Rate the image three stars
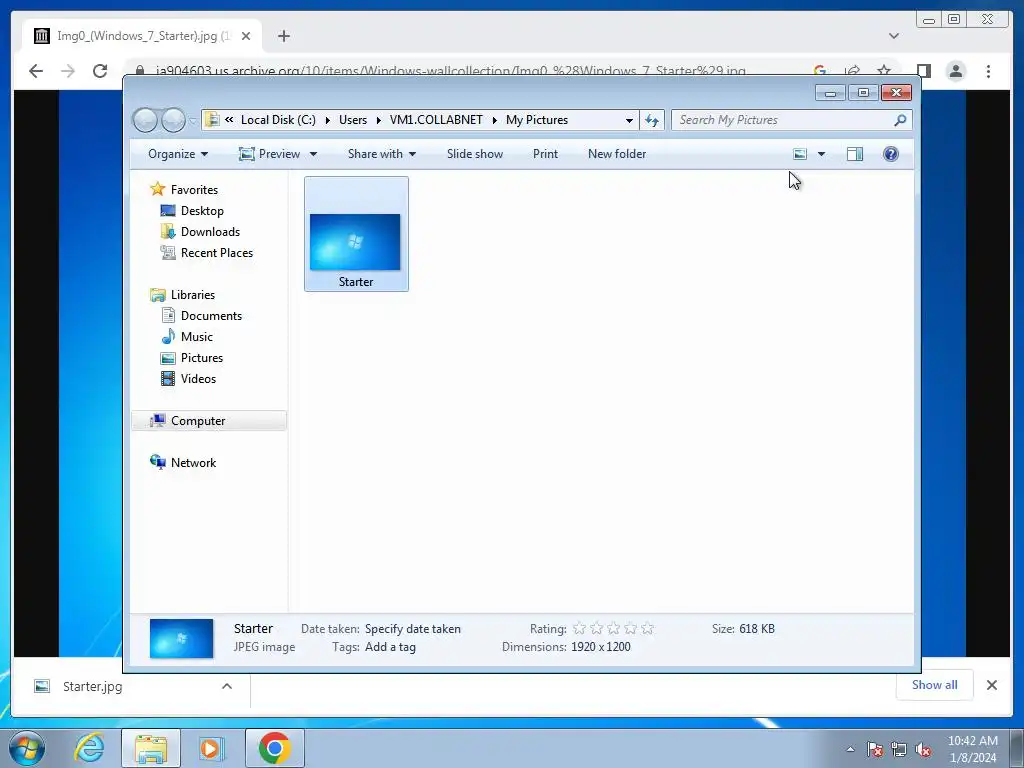Screen dimensions: 1024x768 click(x=613, y=628)
